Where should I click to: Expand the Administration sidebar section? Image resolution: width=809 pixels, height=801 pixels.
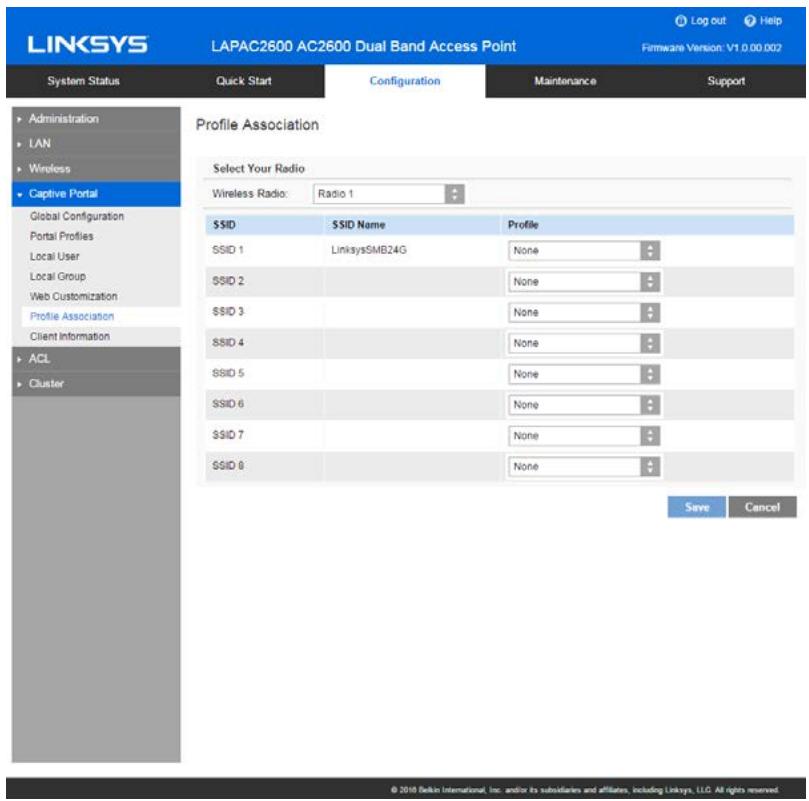(96, 119)
